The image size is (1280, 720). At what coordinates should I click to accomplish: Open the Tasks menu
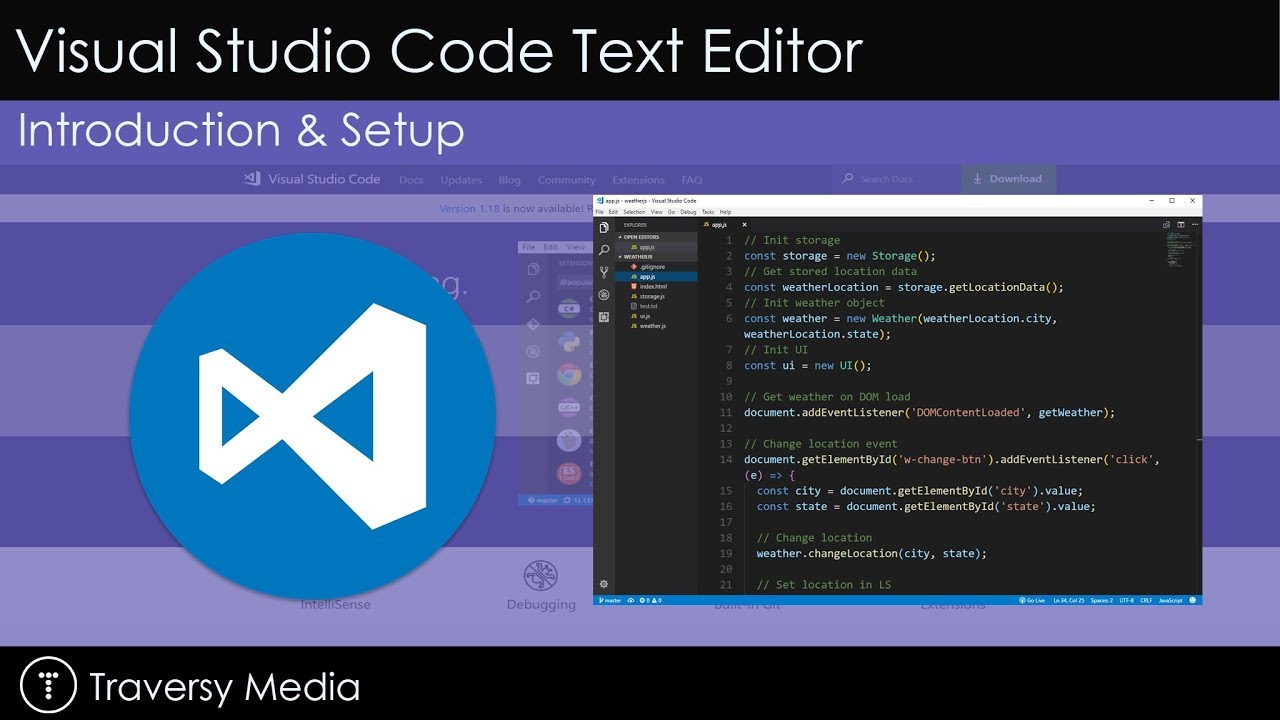708,212
